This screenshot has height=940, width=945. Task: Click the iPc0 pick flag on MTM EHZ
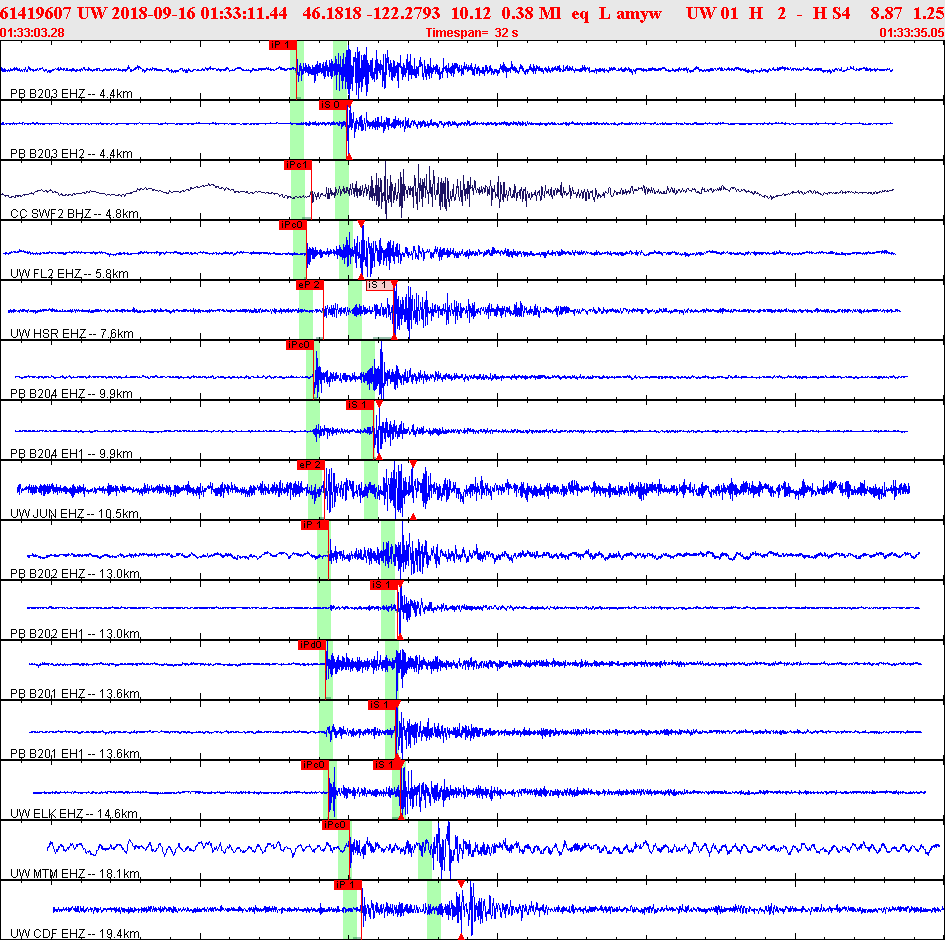point(336,825)
